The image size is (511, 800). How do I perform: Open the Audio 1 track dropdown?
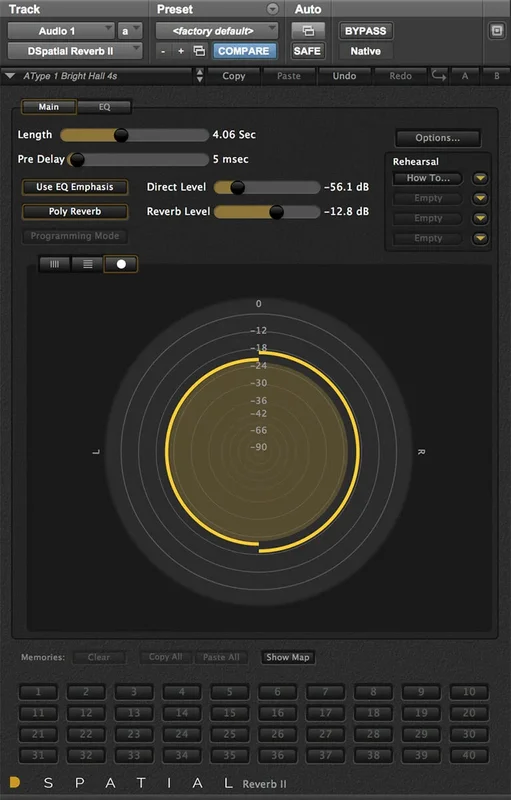(61, 31)
